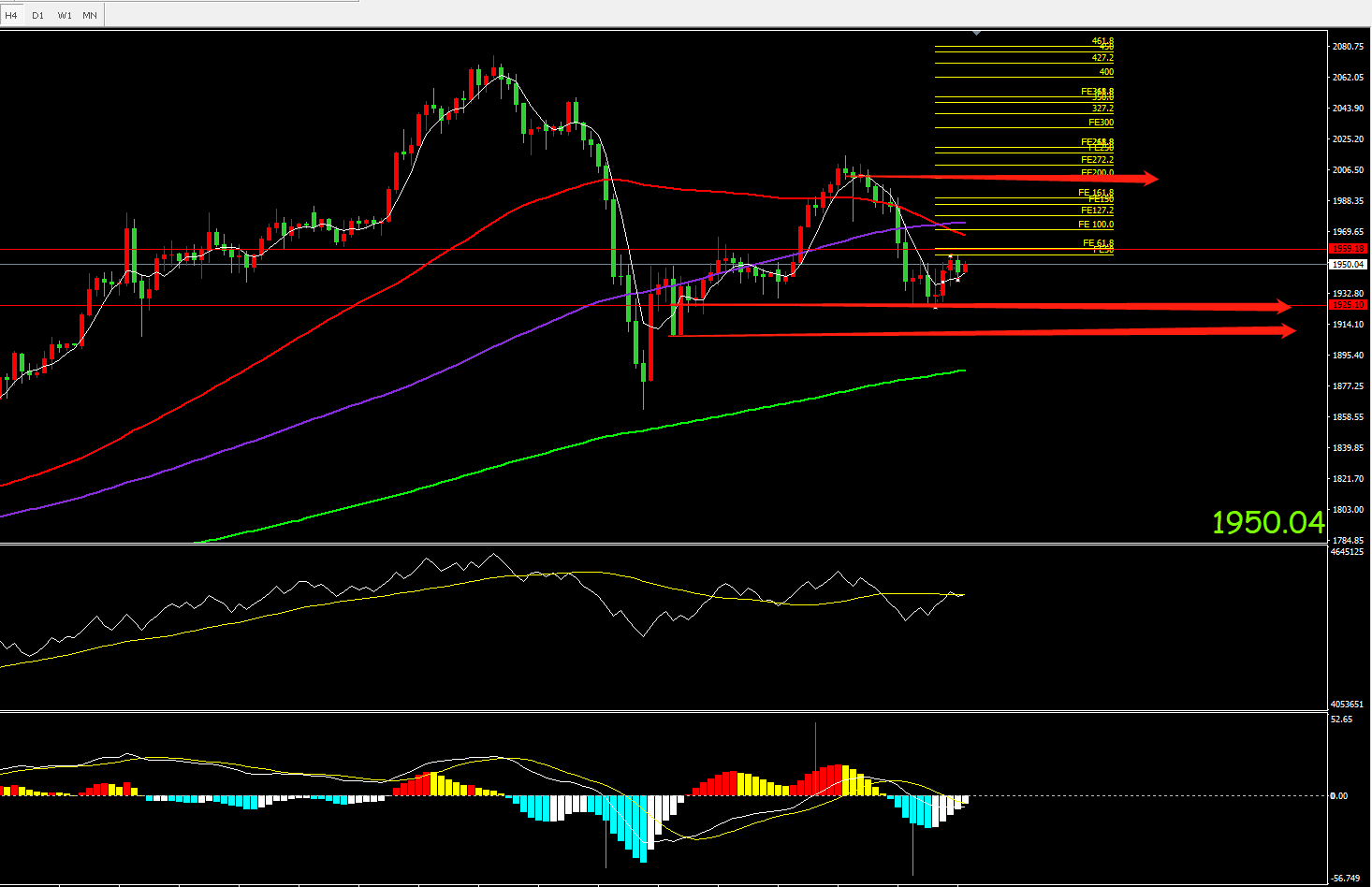Click the green moving average line end
Screen dimensions: 1372x887
pyautogui.click(x=963, y=371)
